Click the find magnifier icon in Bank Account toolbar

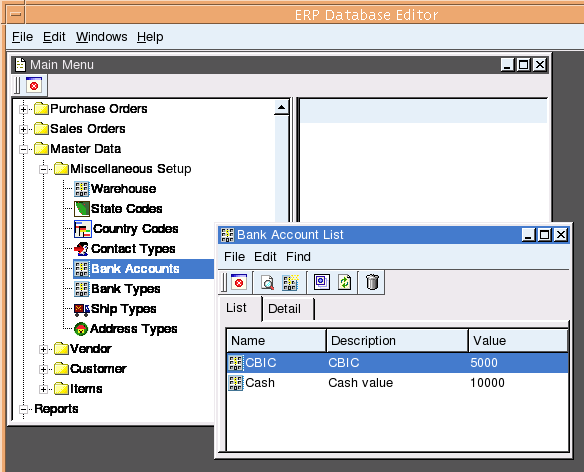point(267,282)
